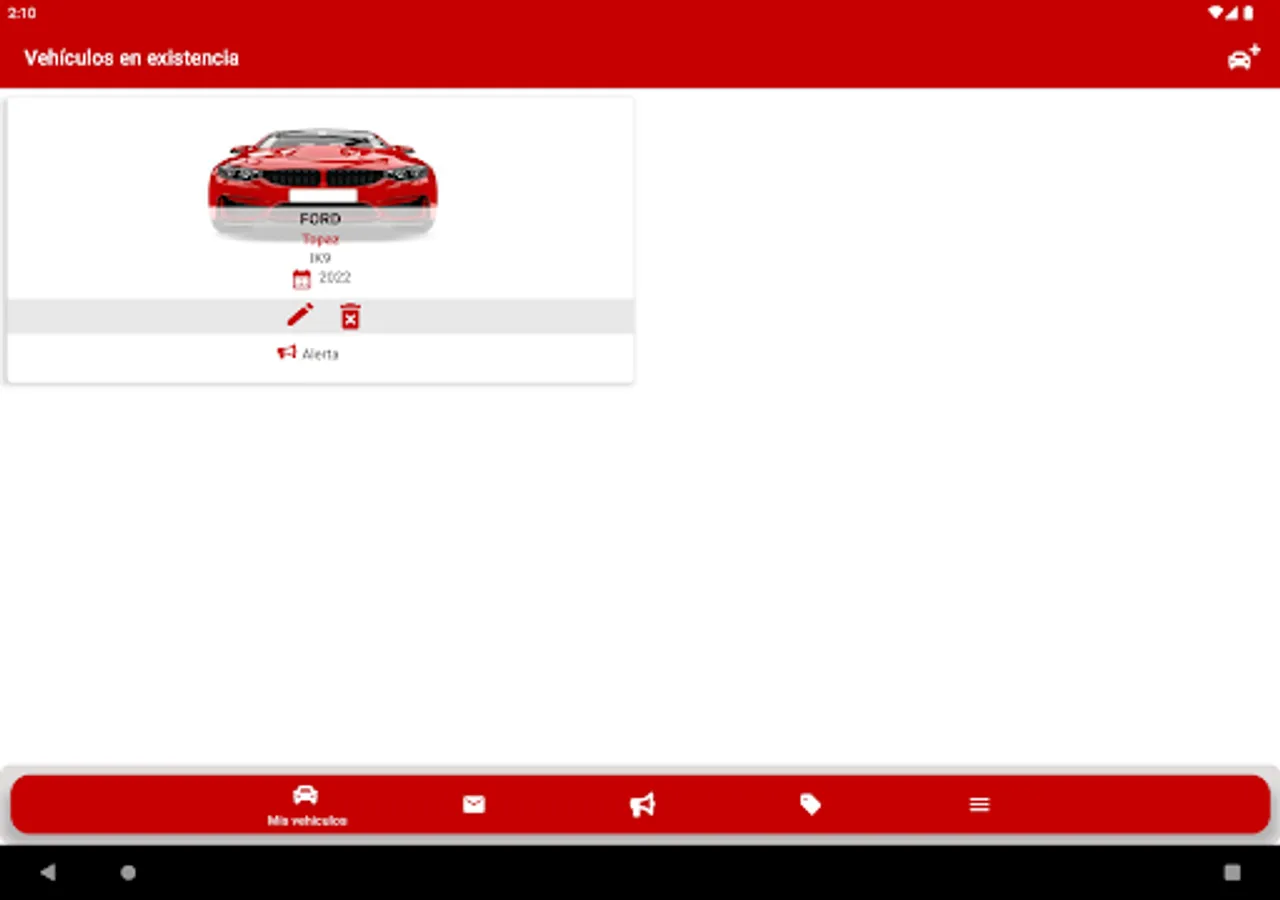Tap the Android home circle button
This screenshot has width=1280, height=900.
click(x=128, y=872)
